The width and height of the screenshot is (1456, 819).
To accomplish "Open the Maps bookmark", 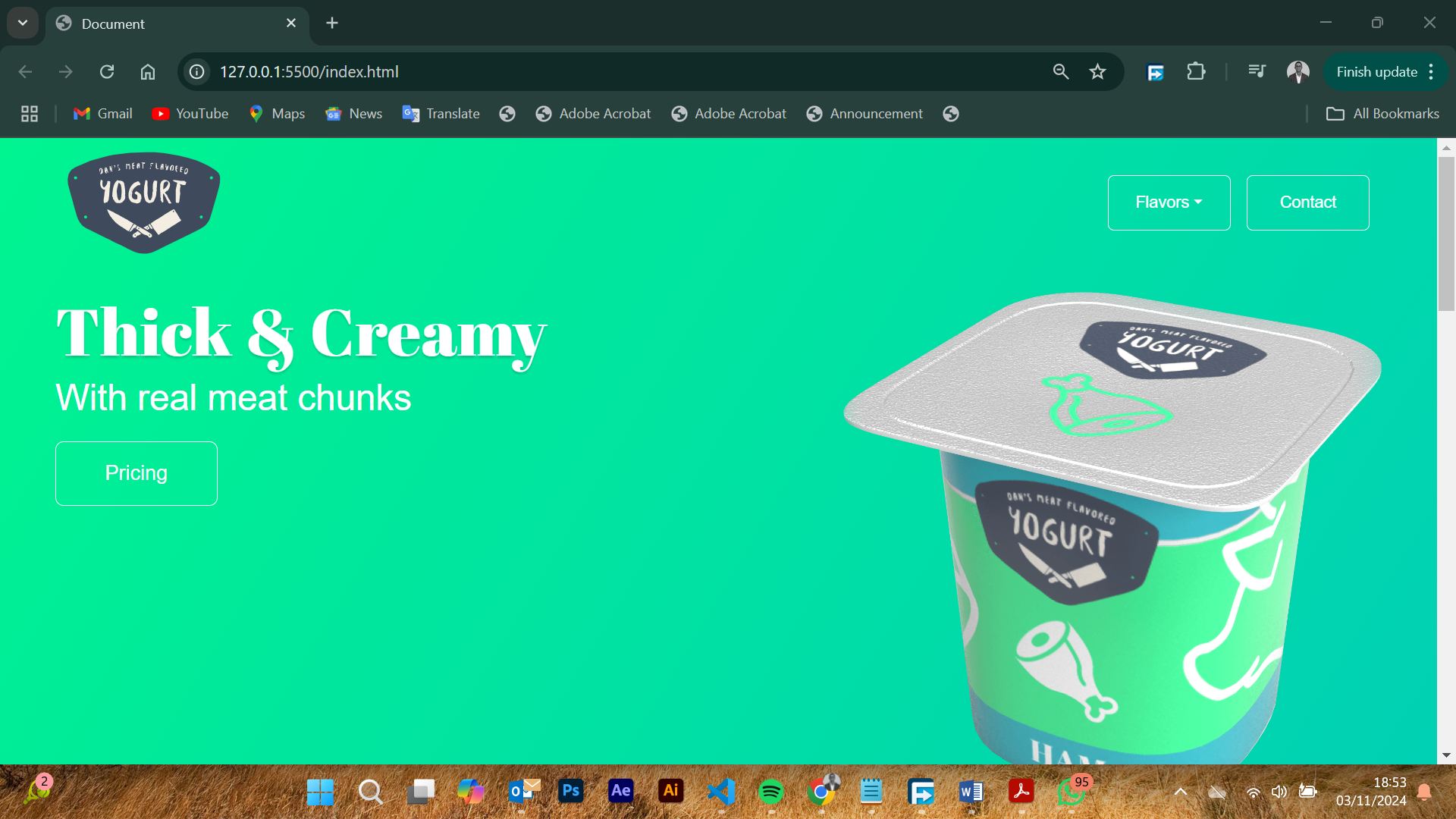I will pos(277,114).
